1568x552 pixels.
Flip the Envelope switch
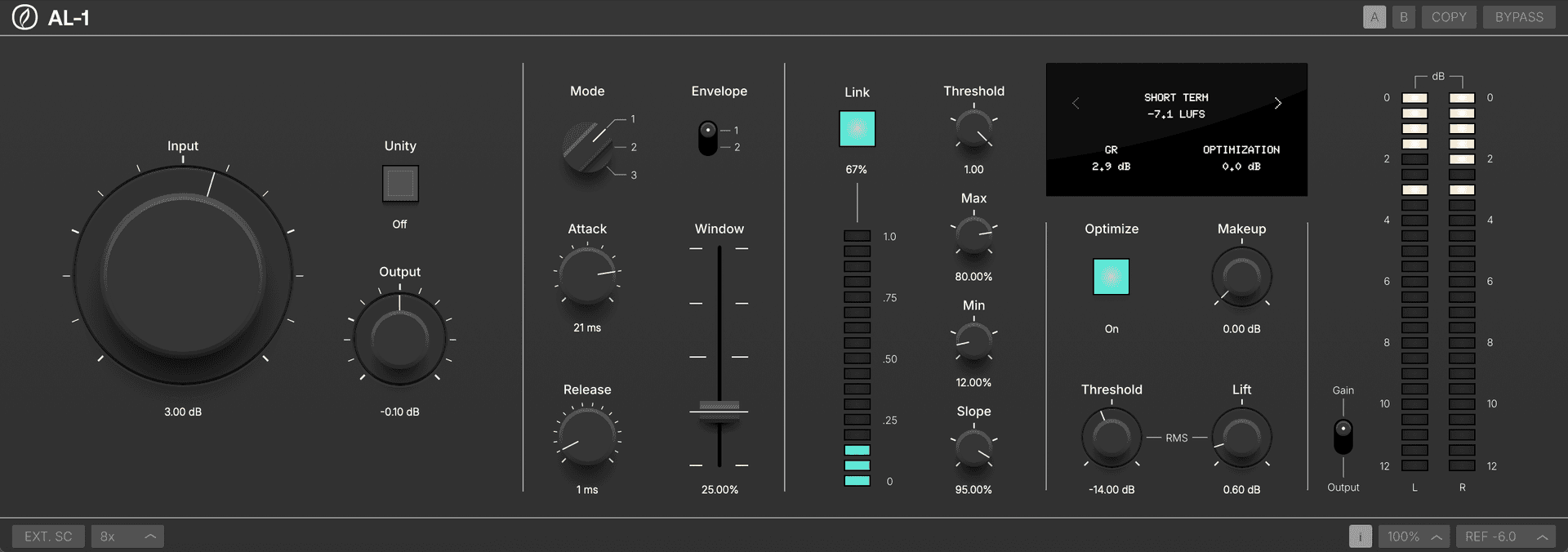(708, 138)
